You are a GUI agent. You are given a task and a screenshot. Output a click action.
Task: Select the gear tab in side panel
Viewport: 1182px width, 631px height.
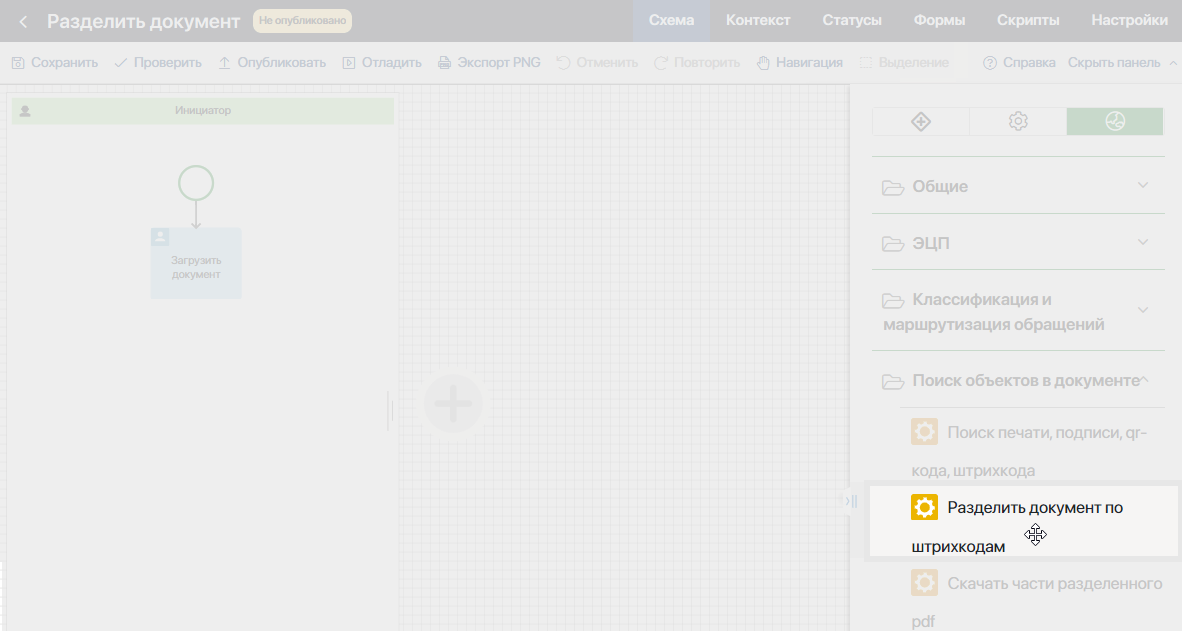coord(1018,121)
